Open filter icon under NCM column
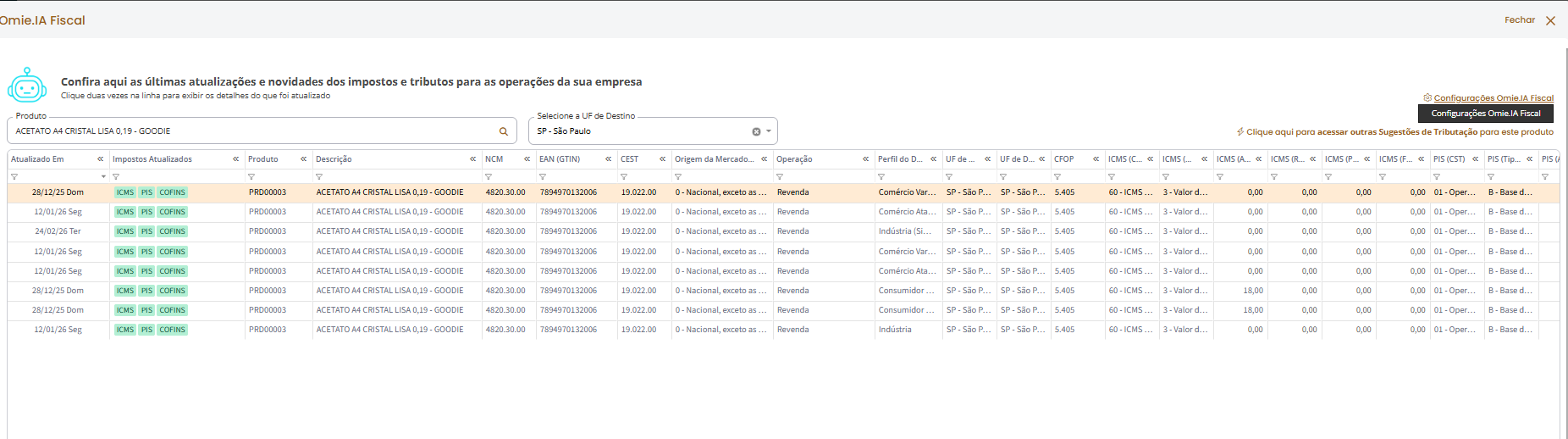 pos(489,177)
